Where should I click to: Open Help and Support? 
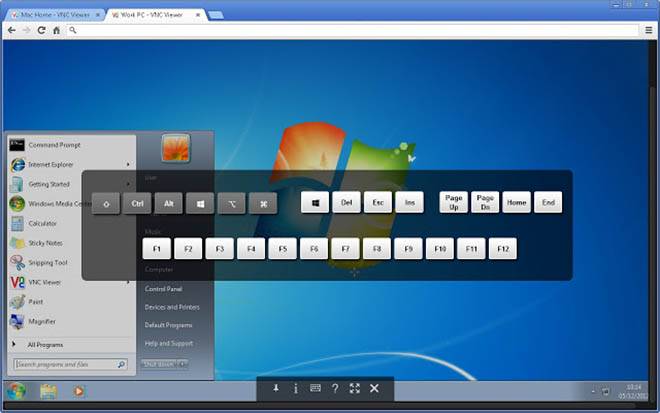tap(169, 344)
